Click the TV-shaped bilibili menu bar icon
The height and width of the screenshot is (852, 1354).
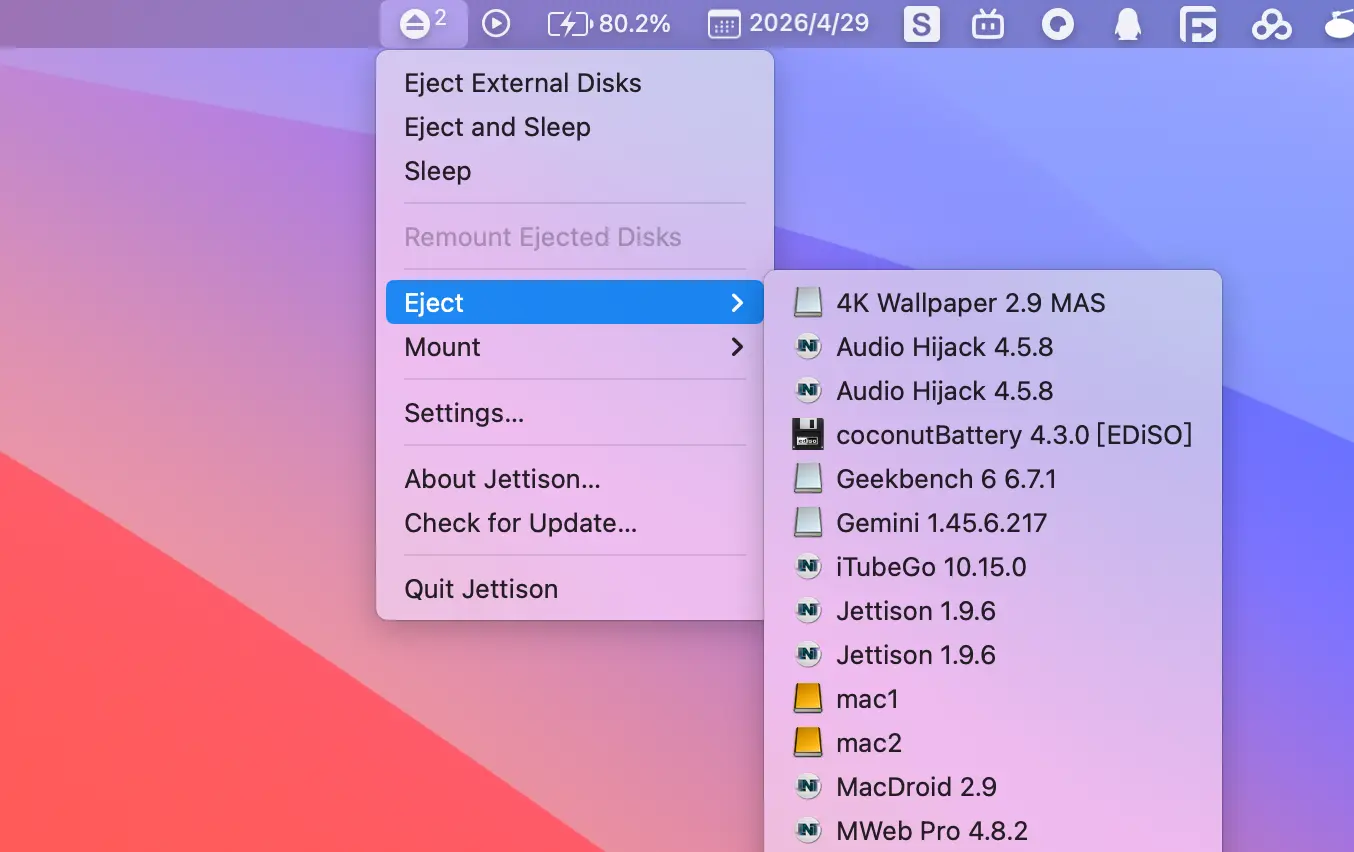point(988,24)
